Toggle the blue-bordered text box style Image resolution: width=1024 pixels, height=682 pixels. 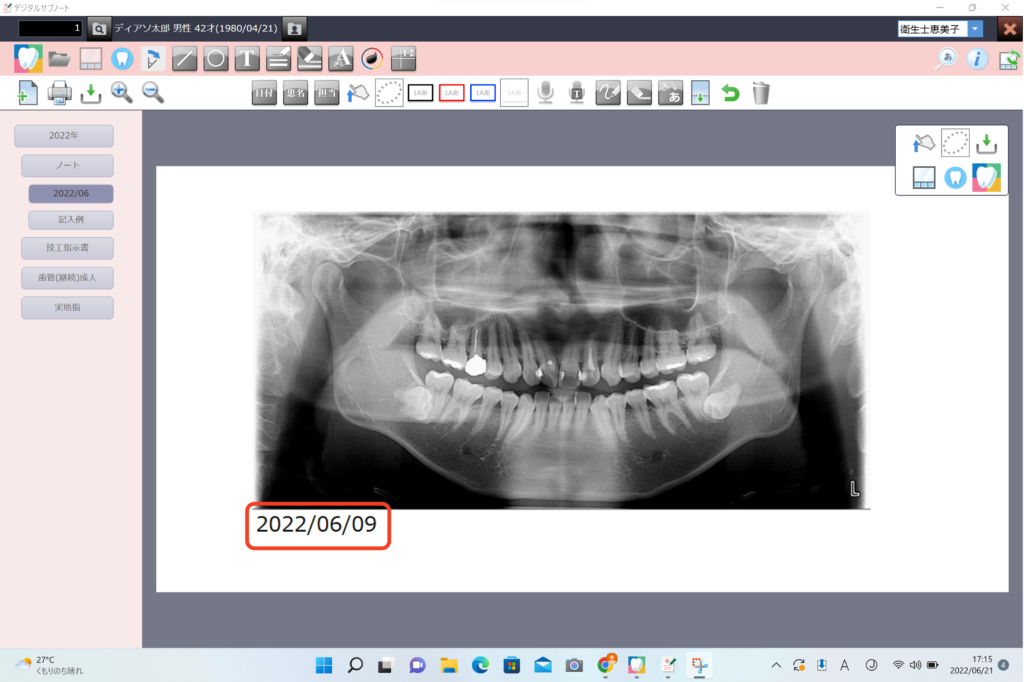(x=483, y=93)
